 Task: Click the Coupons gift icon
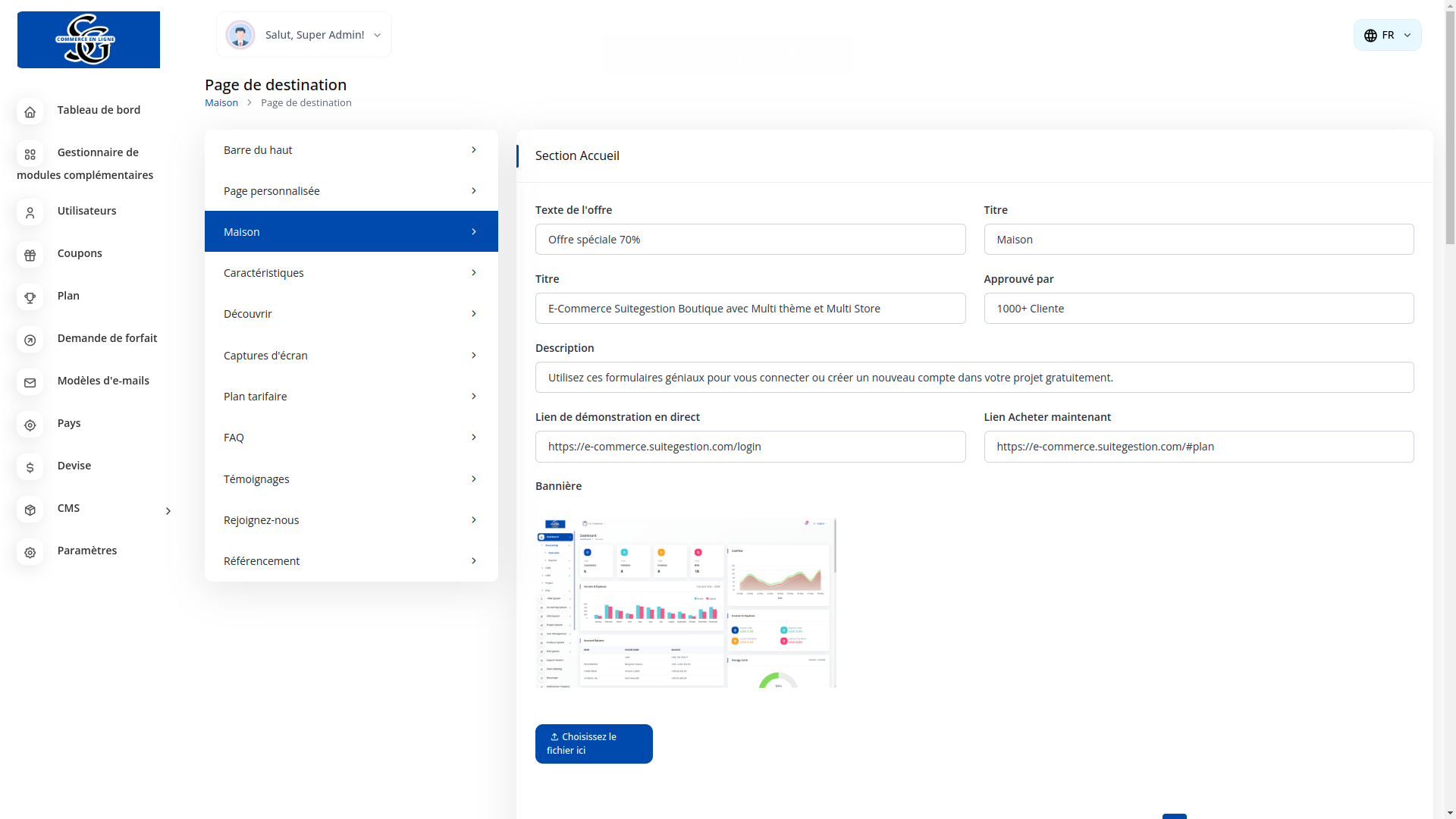click(30, 255)
